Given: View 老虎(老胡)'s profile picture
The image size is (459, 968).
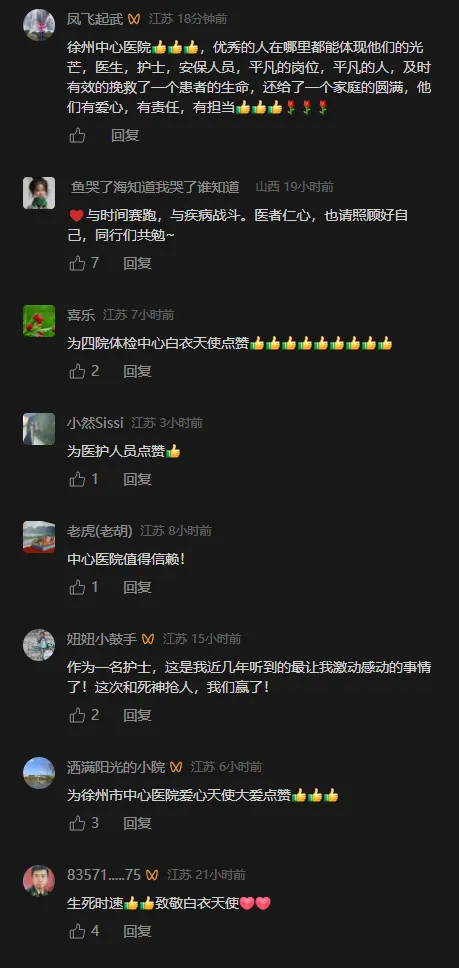Looking at the screenshot, I should click(39, 536).
